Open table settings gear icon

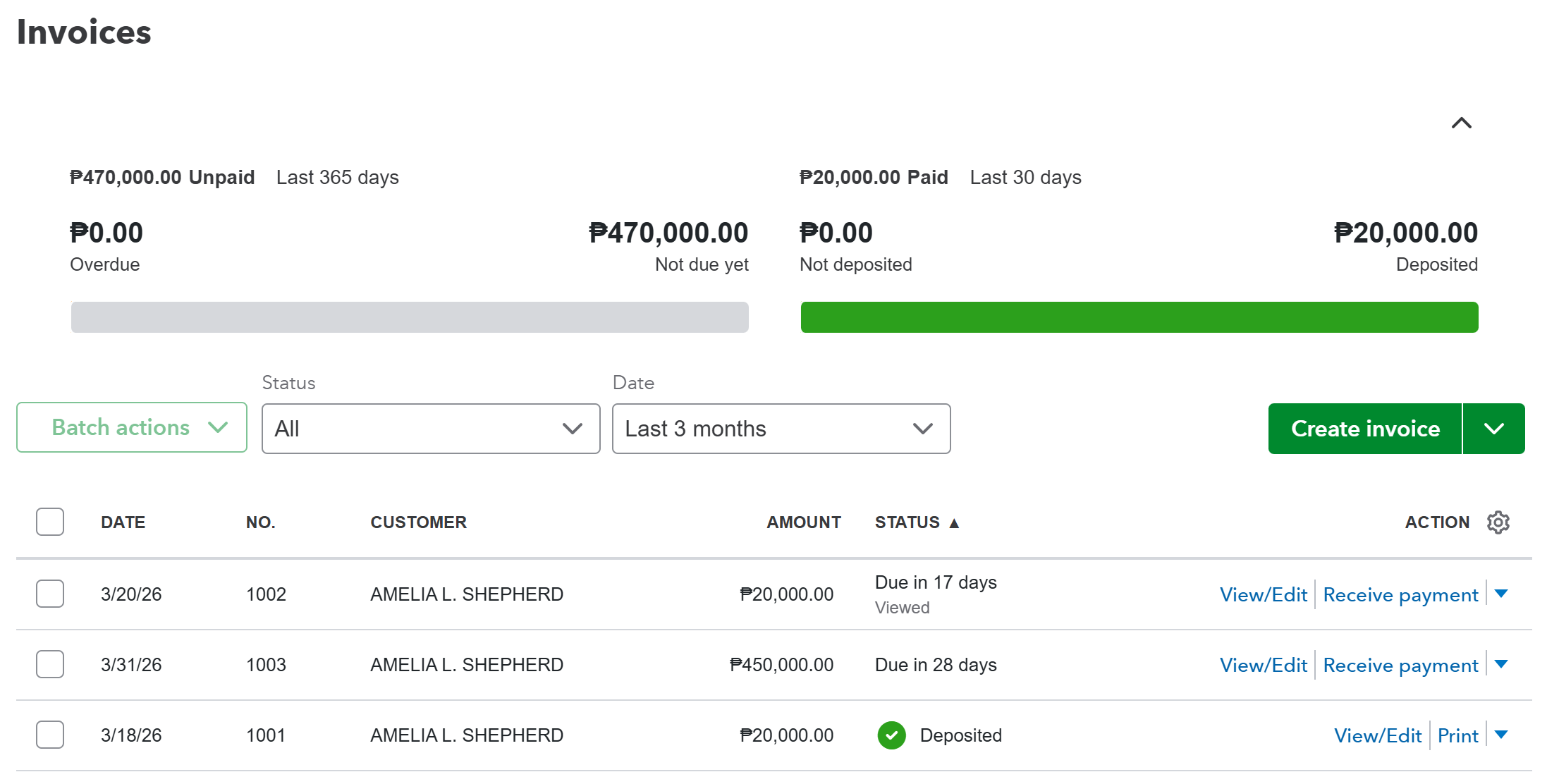pos(1498,522)
